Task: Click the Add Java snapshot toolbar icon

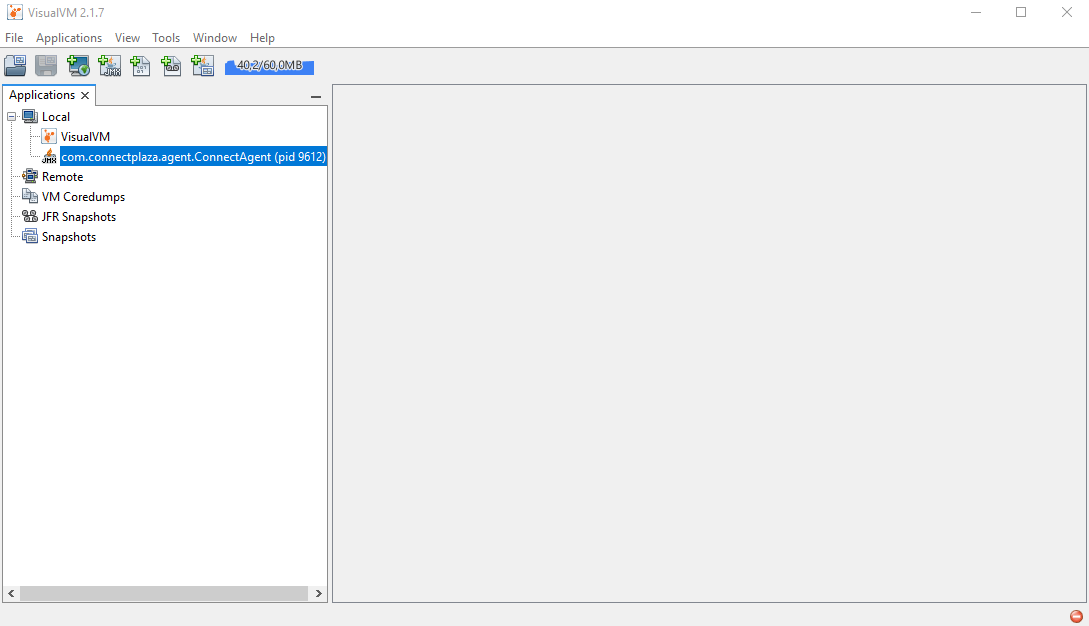Action: (202, 66)
